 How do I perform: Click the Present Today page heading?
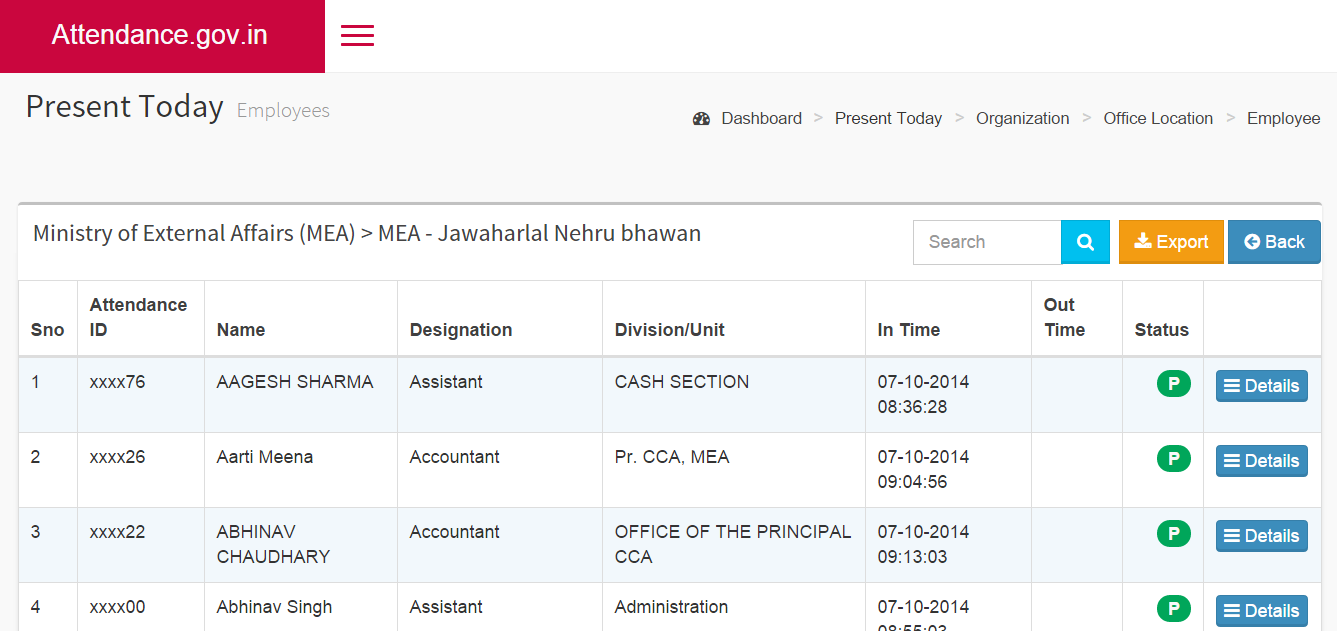point(124,106)
